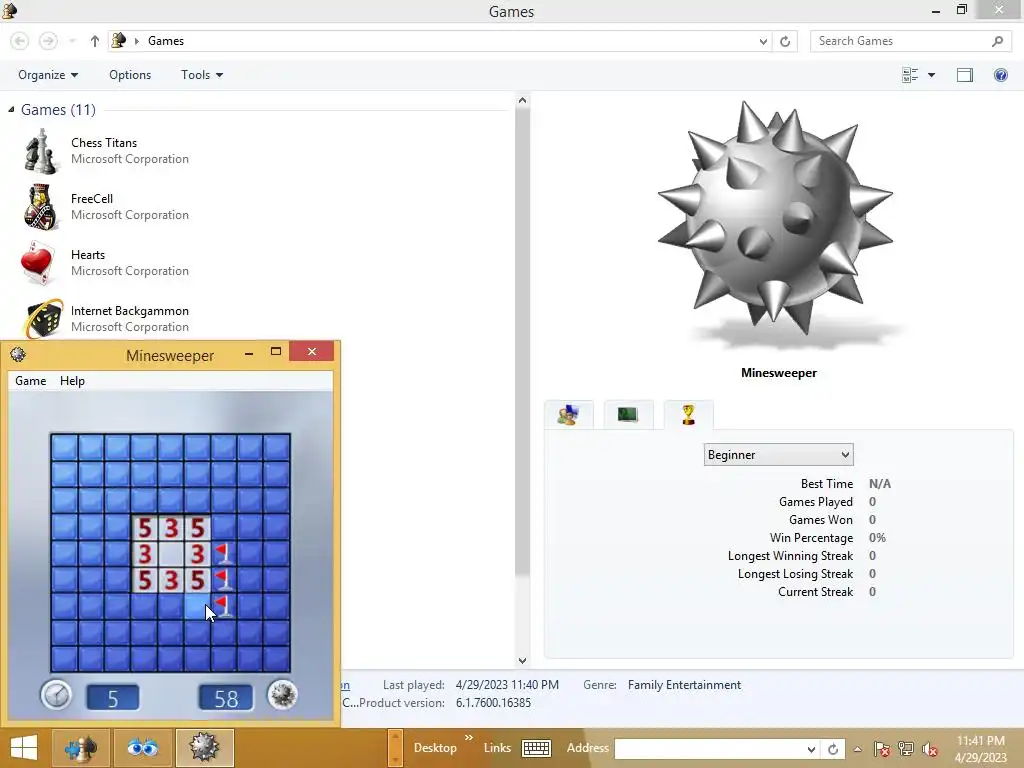The height and width of the screenshot is (768, 1024).
Task: Click the taskbar Address input field
Action: [x=709, y=748]
